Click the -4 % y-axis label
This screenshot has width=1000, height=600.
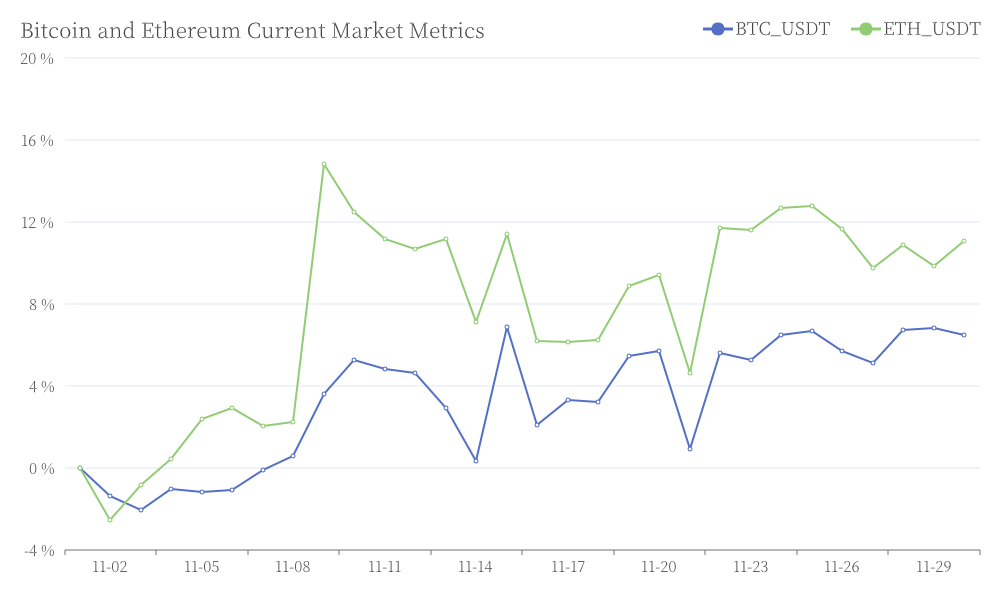[x=39, y=550]
